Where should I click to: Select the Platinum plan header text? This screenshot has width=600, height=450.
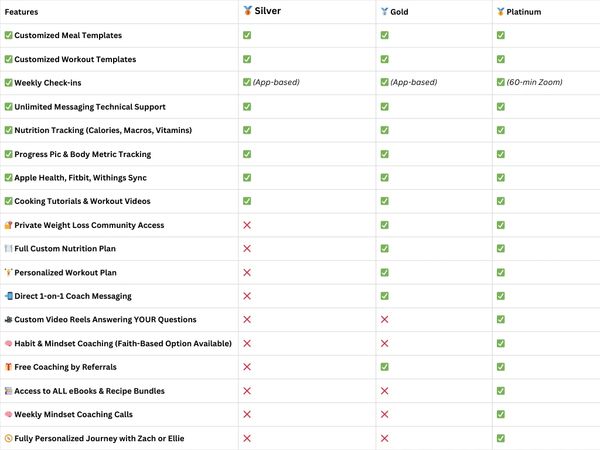(524, 12)
